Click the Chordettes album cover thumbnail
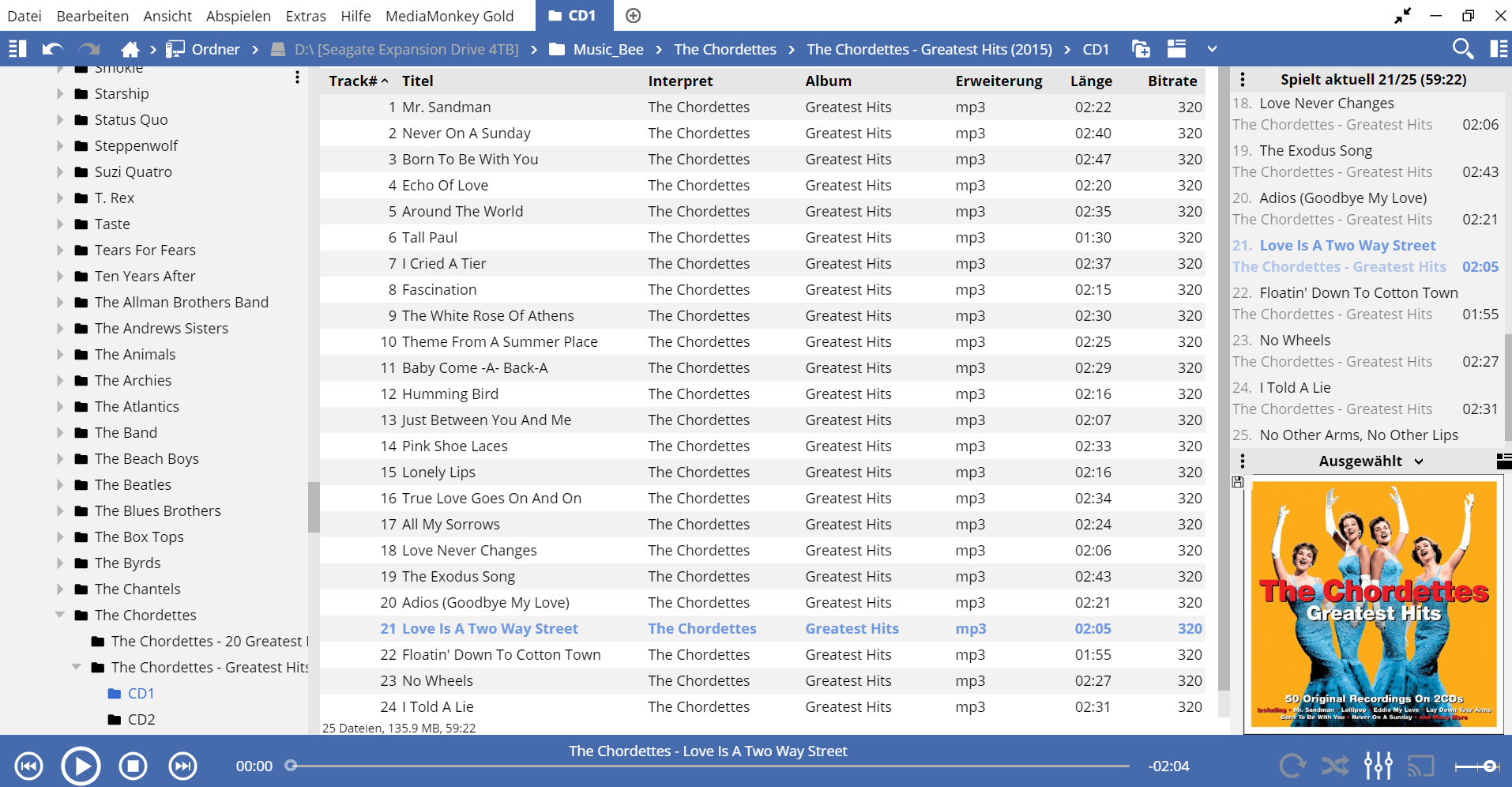 [1374, 604]
